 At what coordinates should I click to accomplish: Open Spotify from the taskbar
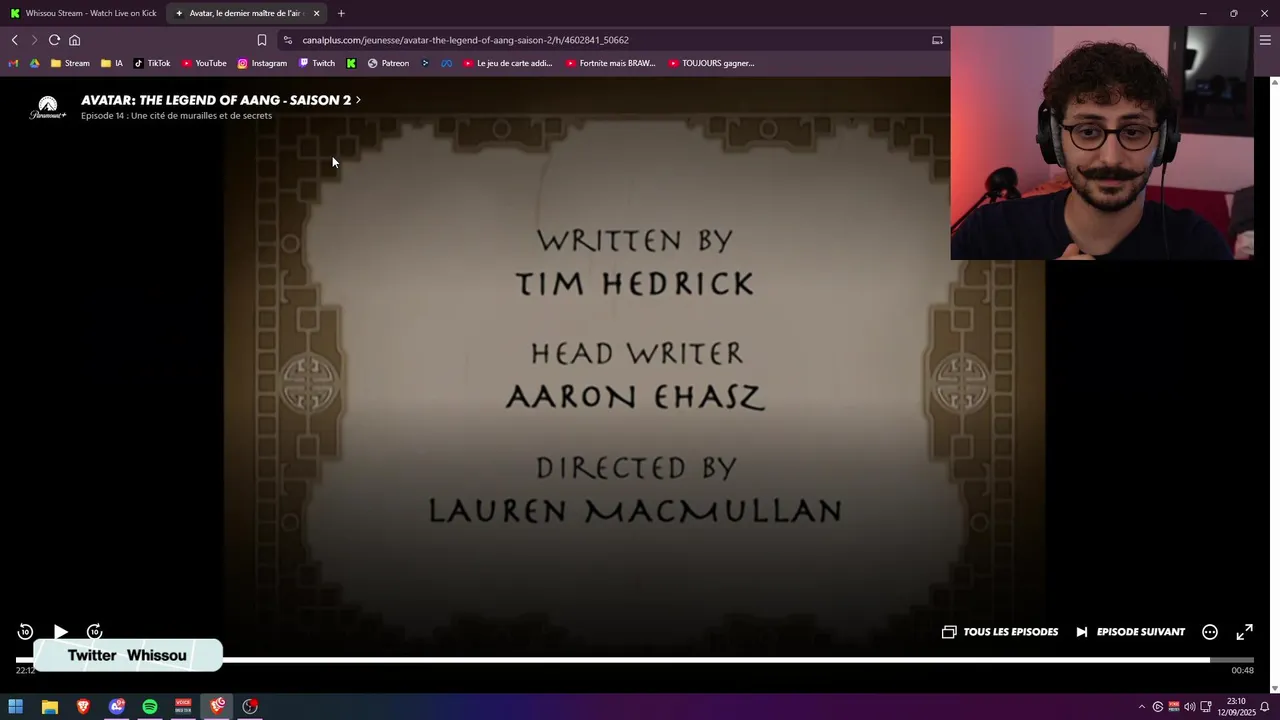150,707
